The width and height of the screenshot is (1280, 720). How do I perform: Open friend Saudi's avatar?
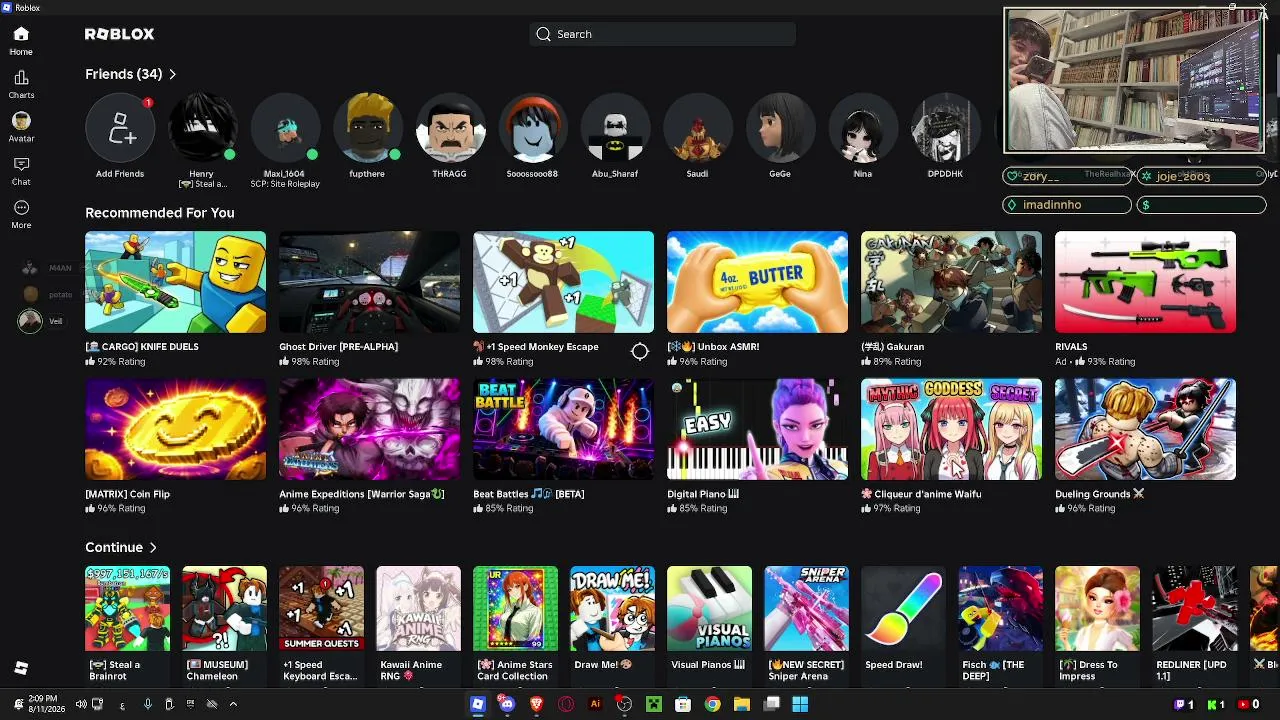(x=697, y=128)
